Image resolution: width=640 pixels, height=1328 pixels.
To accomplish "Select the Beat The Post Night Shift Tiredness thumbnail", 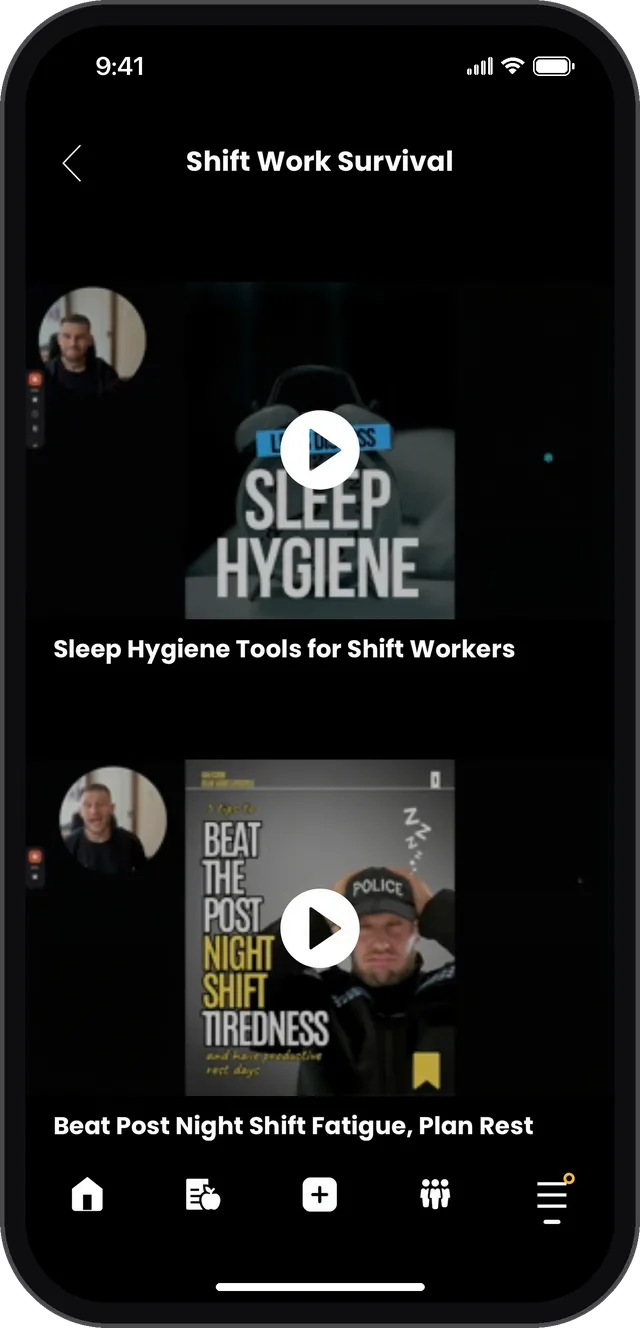I will (x=320, y=928).
